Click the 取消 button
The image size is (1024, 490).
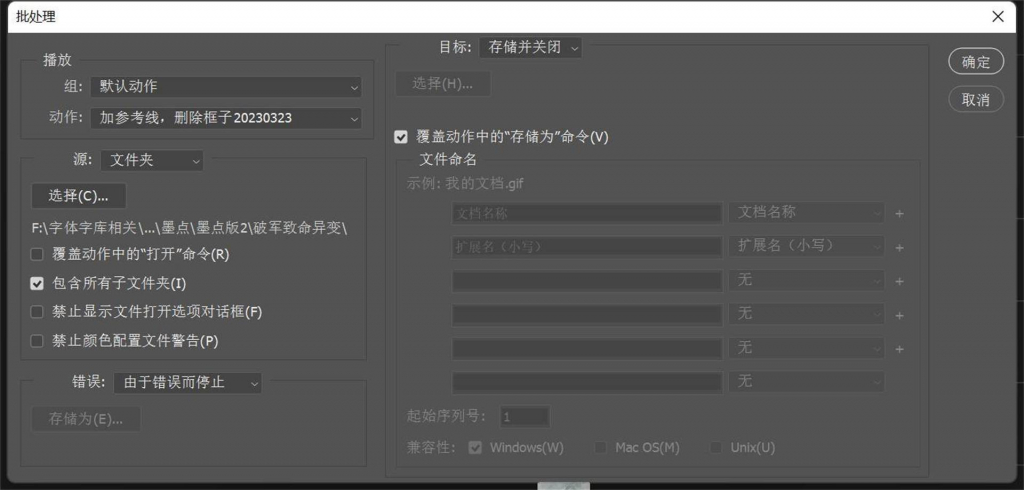[x=976, y=99]
